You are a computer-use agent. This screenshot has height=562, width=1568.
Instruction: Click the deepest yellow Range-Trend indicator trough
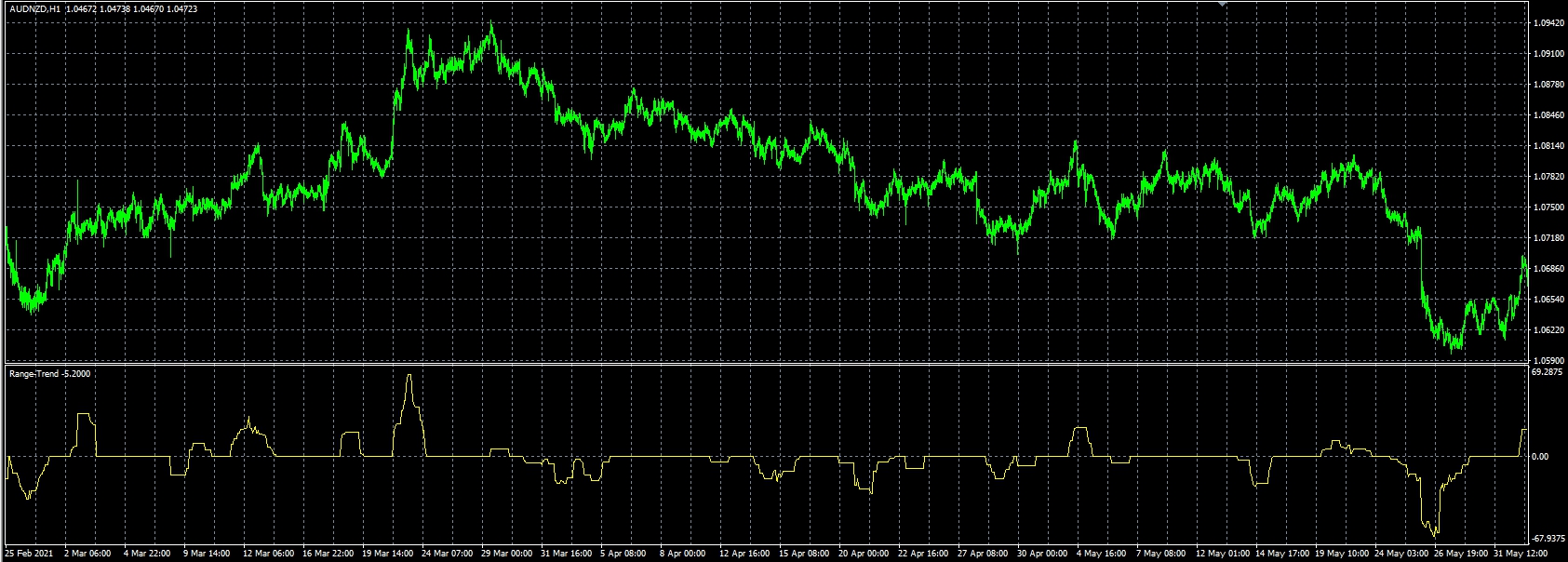[1434, 534]
